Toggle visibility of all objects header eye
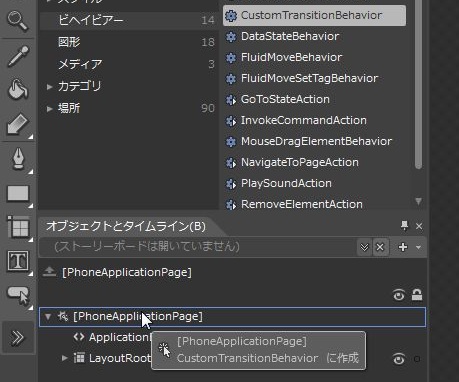This screenshot has width=459, height=382. 399,295
